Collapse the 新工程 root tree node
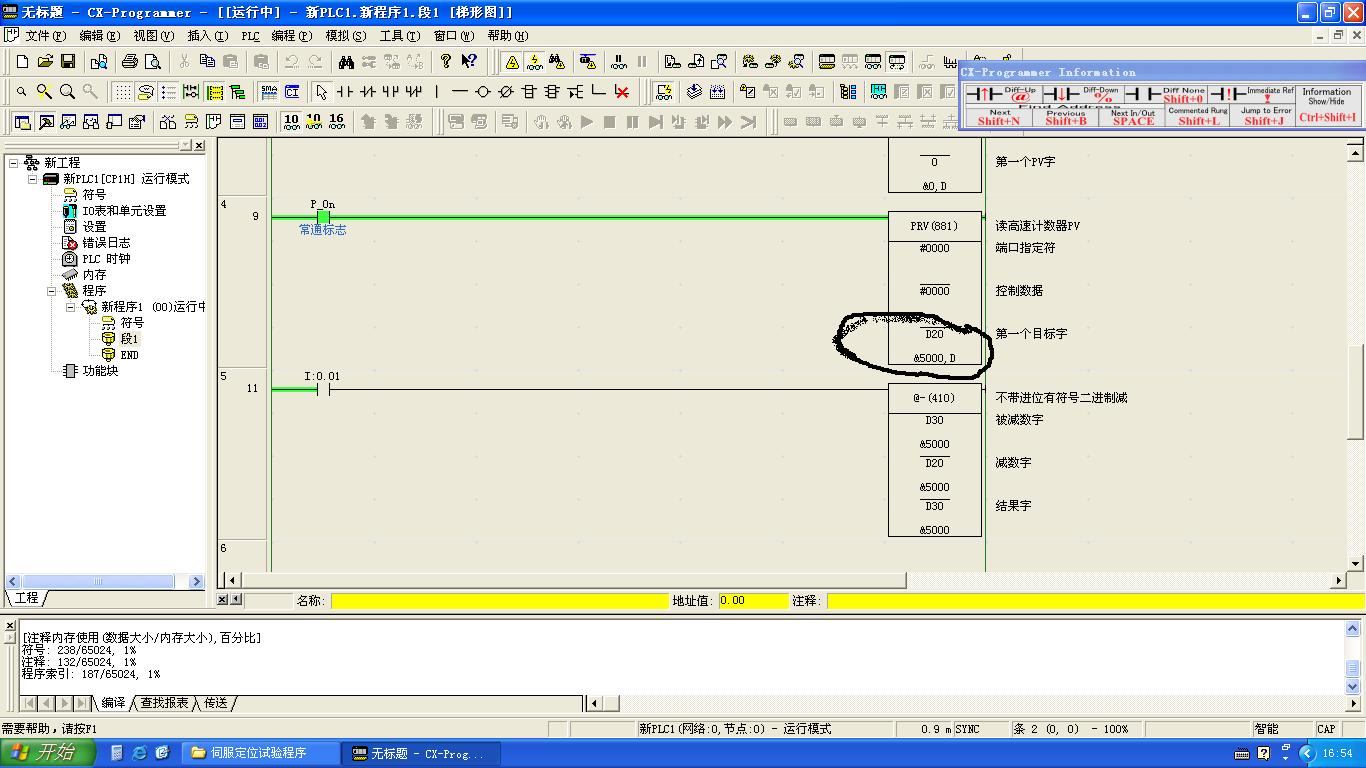The height and width of the screenshot is (768, 1366). pyautogui.click(x=14, y=163)
